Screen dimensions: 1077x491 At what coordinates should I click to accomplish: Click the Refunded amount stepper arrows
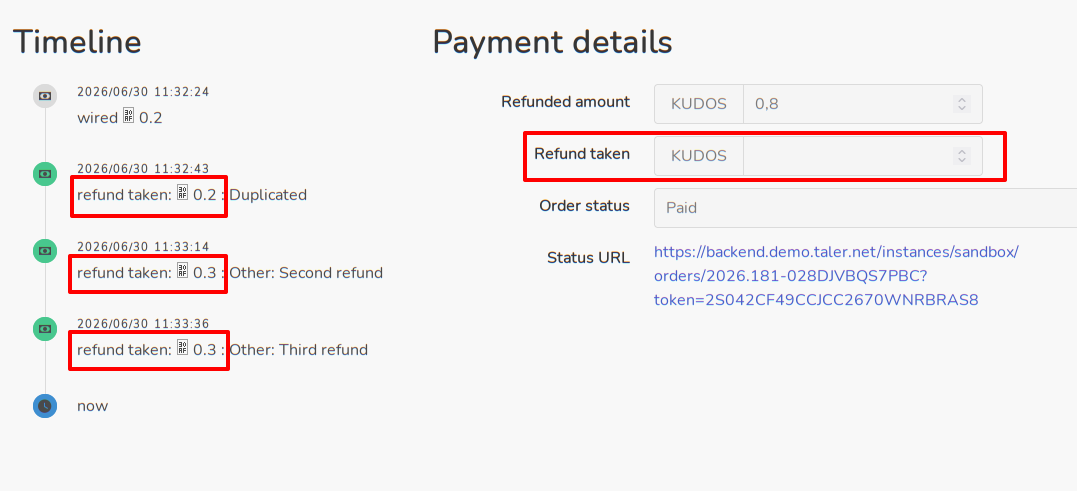962,104
